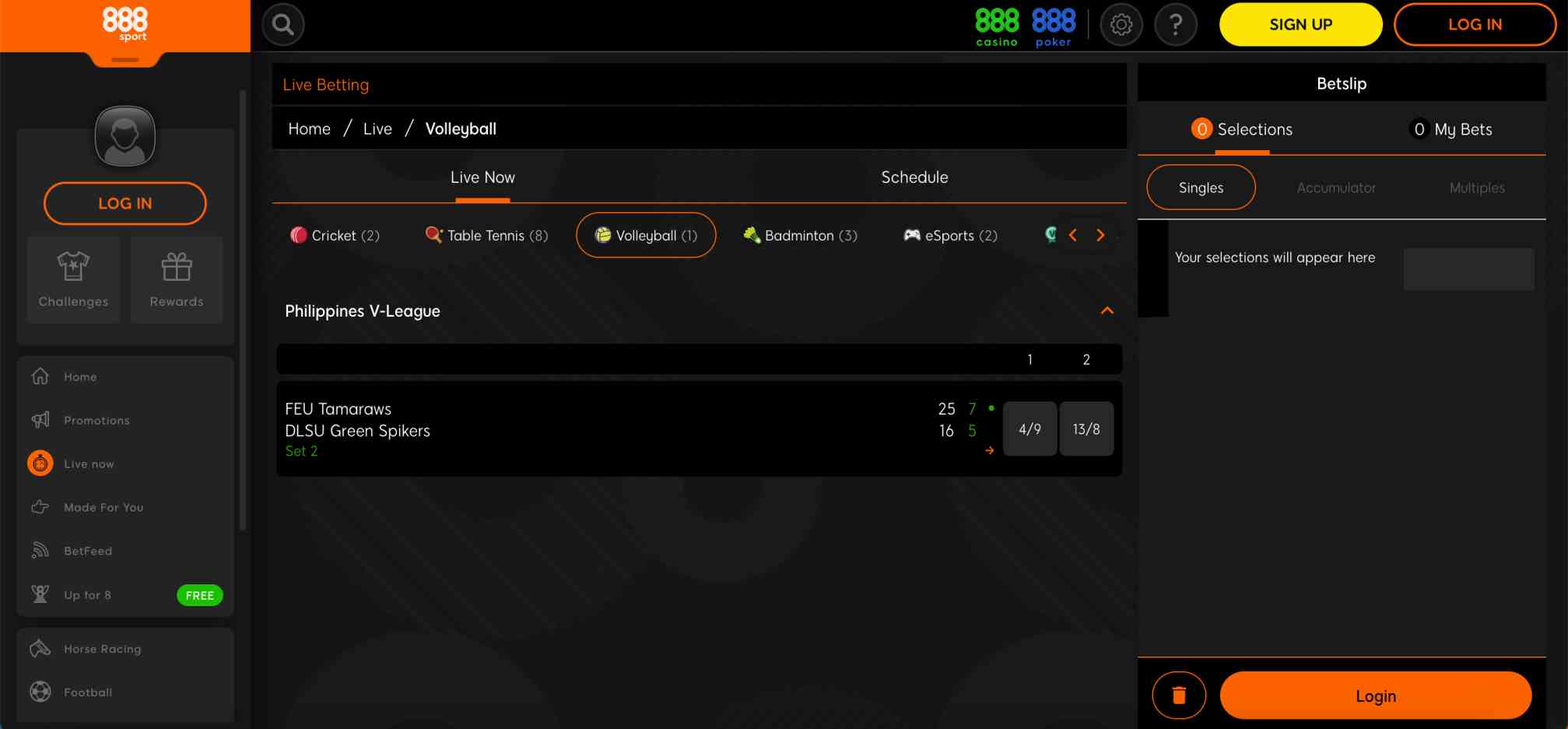Click the left chevron in sports carousel

click(1074, 235)
